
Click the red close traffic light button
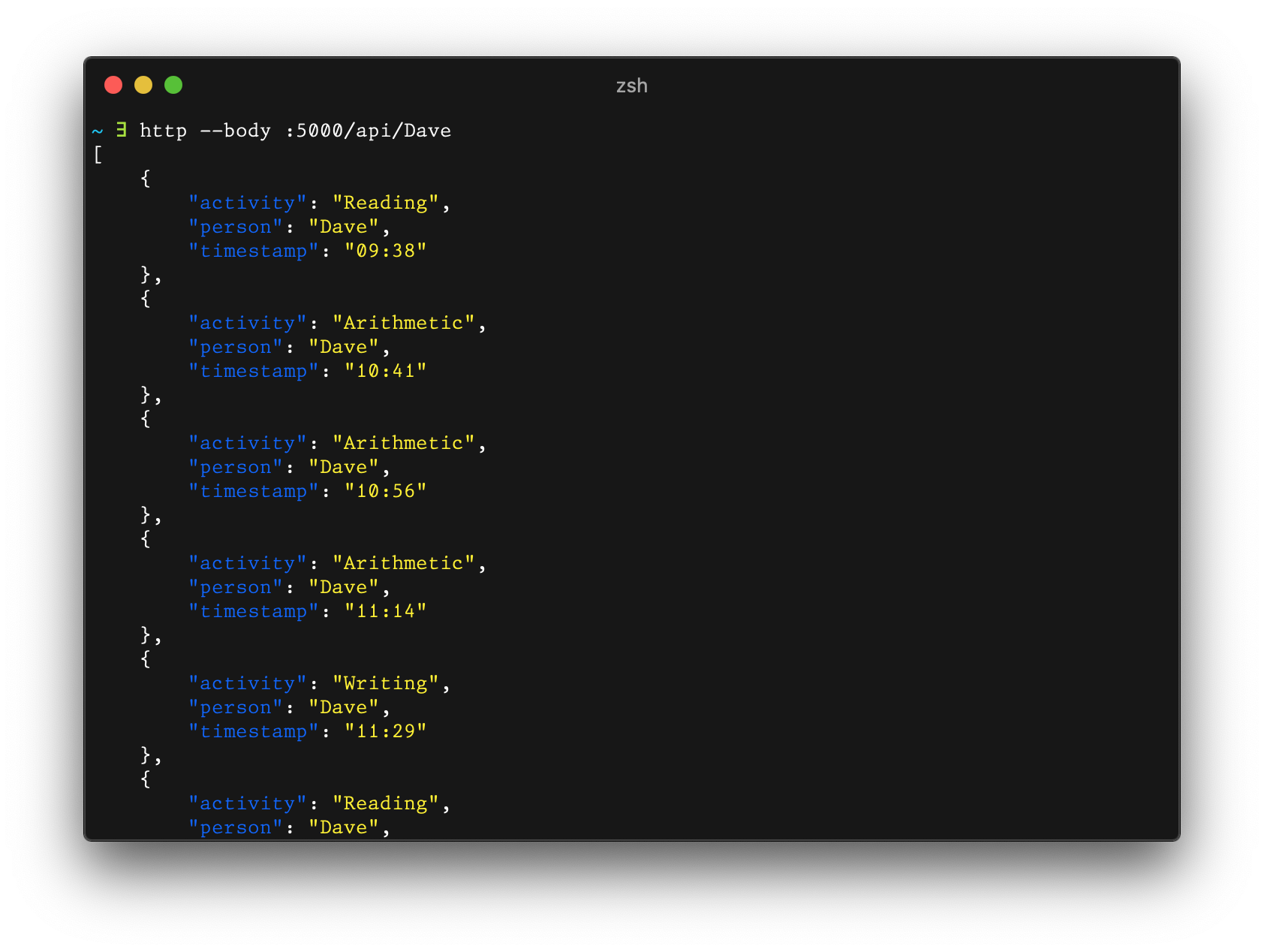point(113,86)
